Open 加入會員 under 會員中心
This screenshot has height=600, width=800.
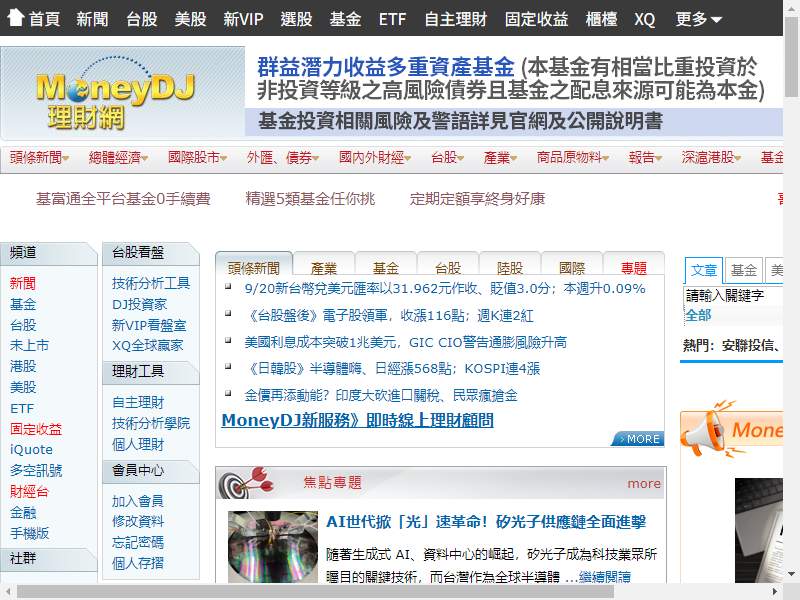pos(138,501)
